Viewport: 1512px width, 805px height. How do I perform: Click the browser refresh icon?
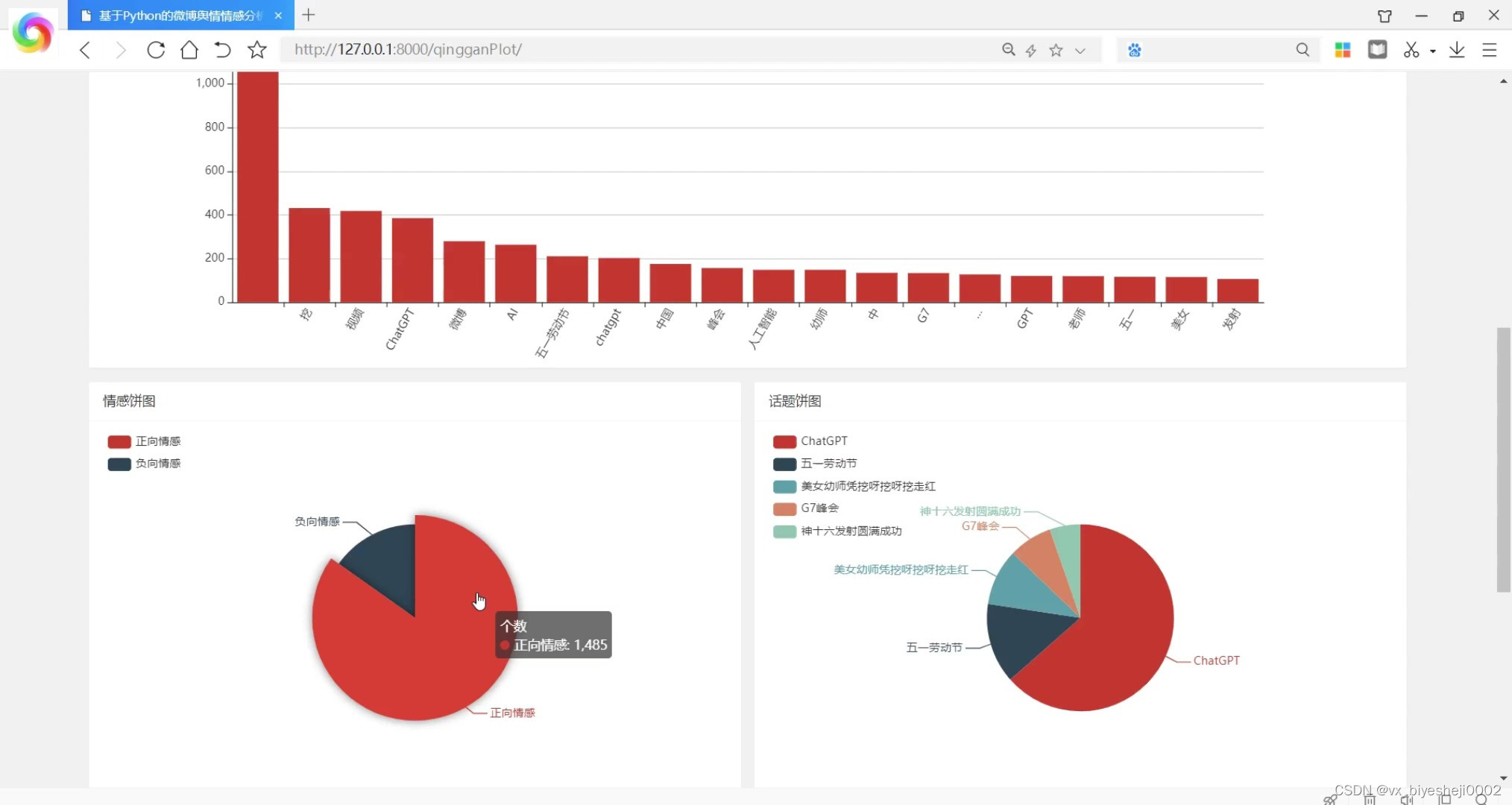155,50
